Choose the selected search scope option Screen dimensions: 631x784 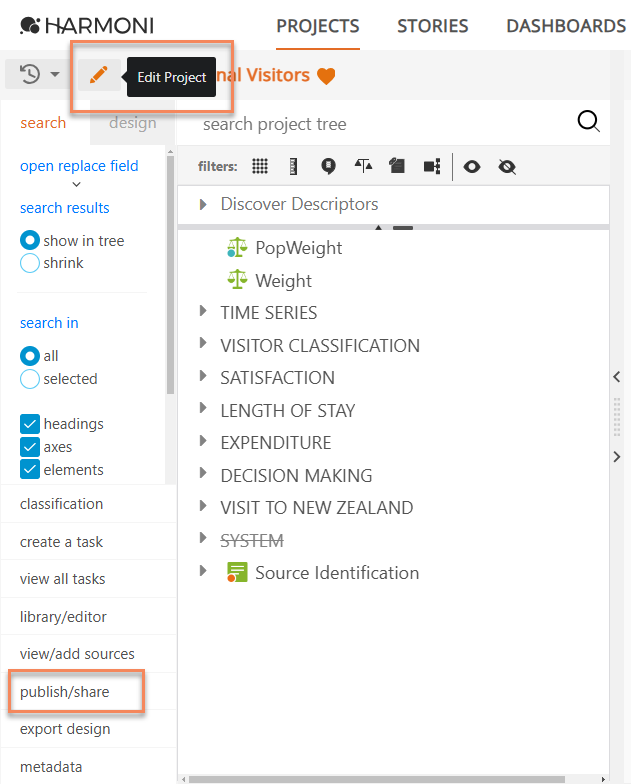(30, 379)
